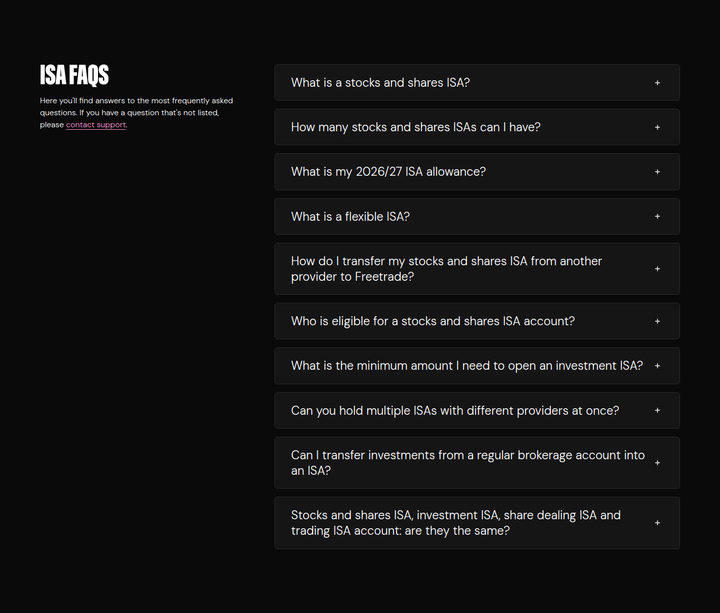
Task: Open the 2026/27 ISA allowance question
Action: pos(477,172)
